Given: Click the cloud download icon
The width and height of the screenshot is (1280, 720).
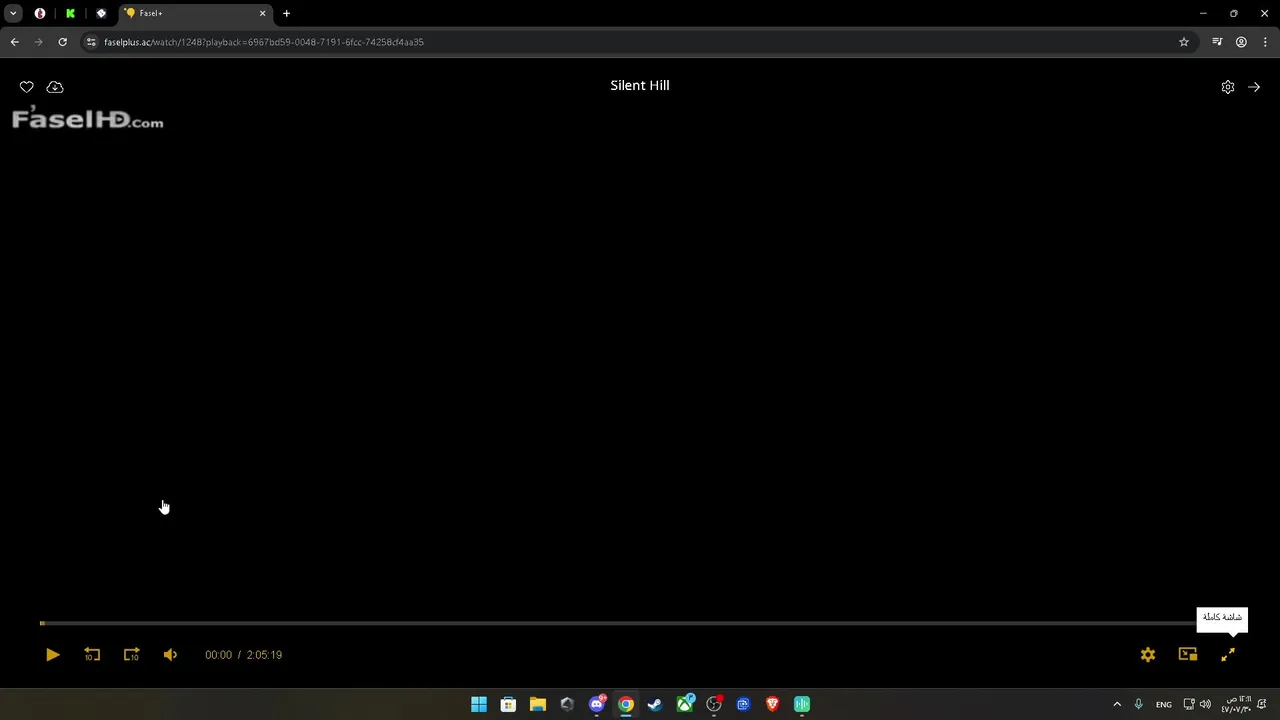Looking at the screenshot, I should [x=55, y=87].
